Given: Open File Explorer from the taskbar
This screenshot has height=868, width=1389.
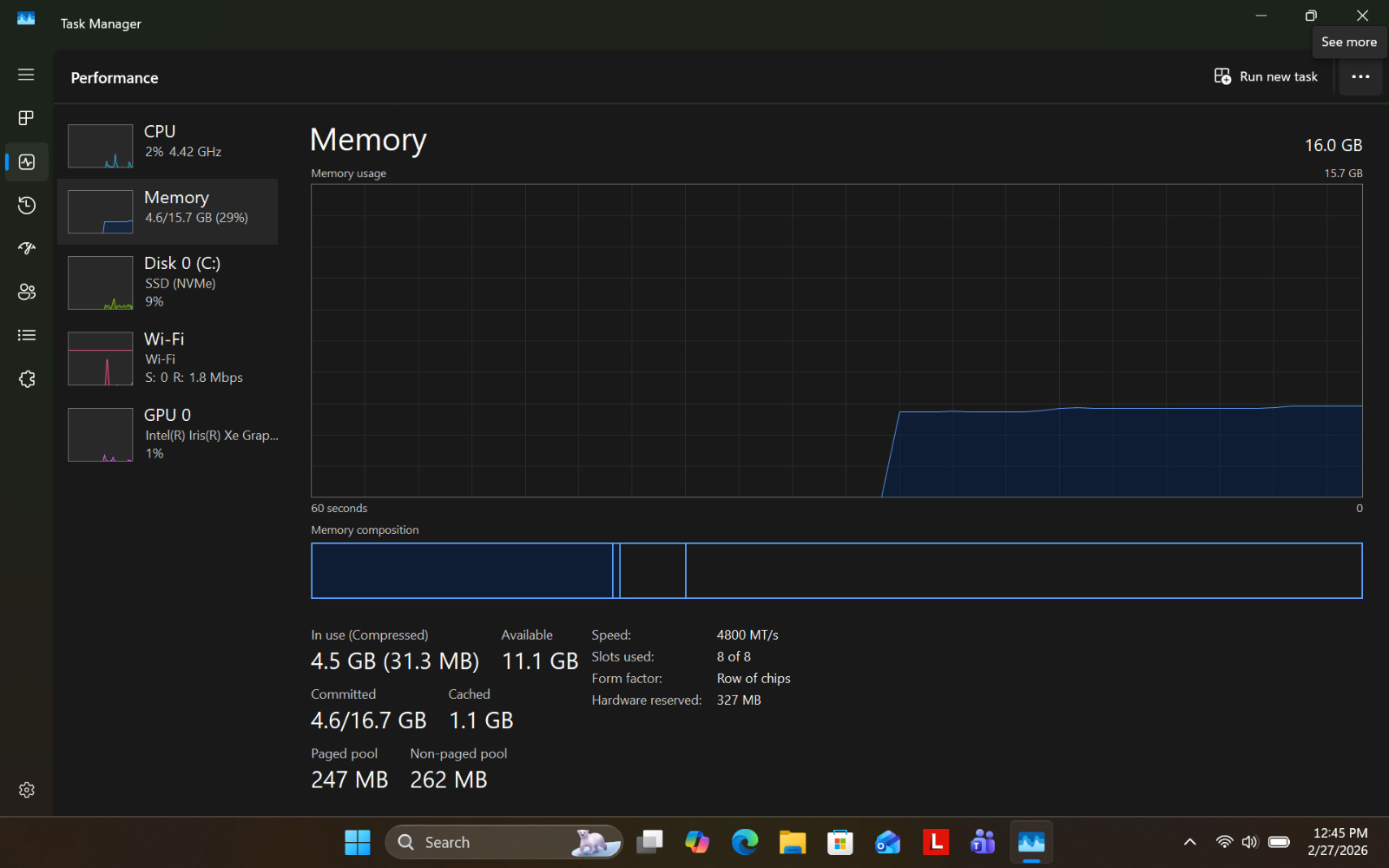Looking at the screenshot, I should click(x=793, y=842).
